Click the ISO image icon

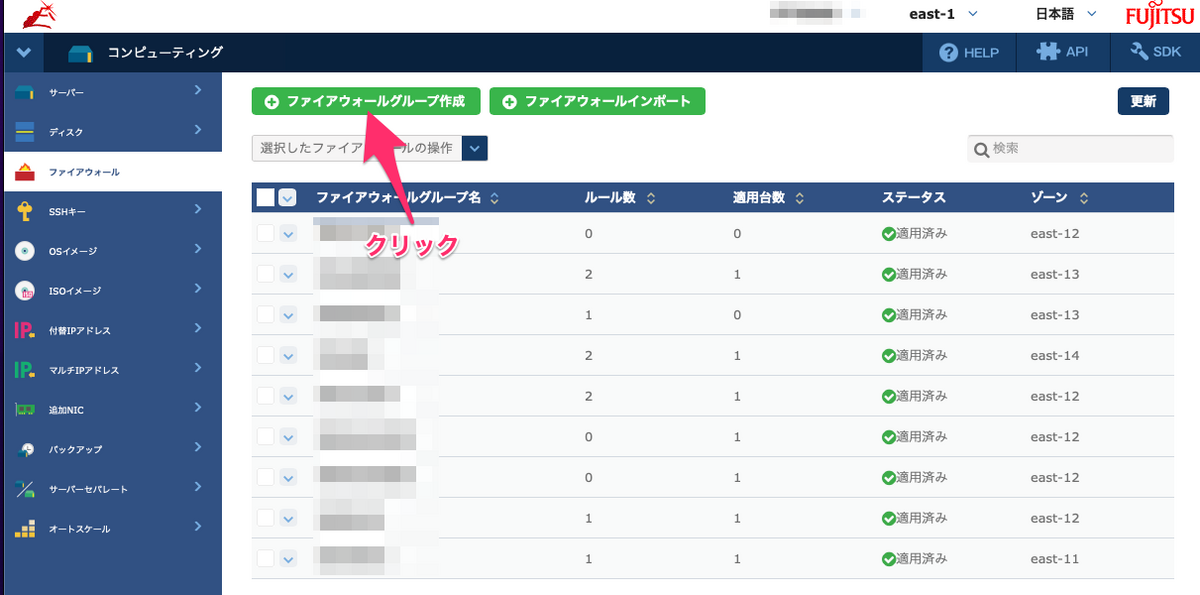click(25, 291)
